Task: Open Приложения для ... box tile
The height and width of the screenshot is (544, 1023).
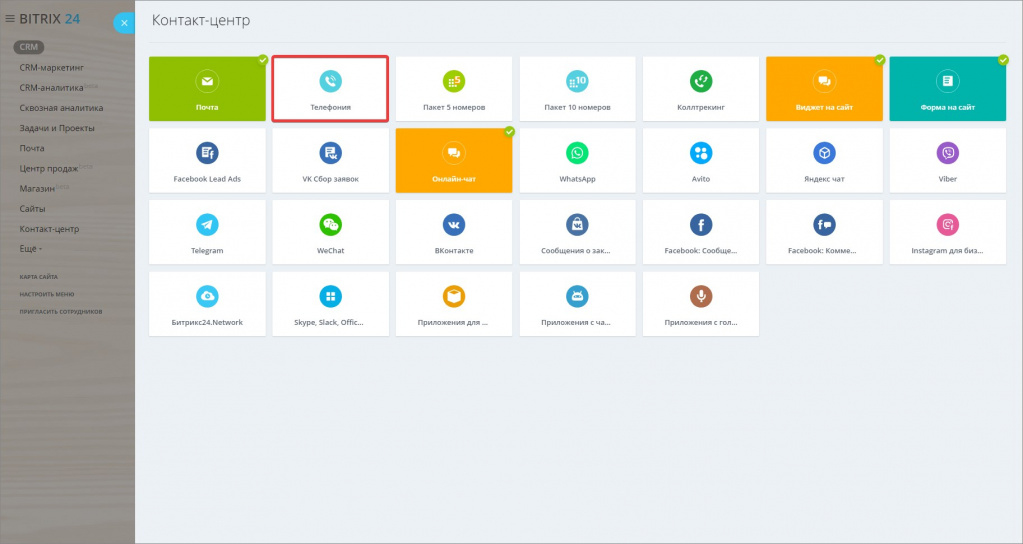Action: 453,304
